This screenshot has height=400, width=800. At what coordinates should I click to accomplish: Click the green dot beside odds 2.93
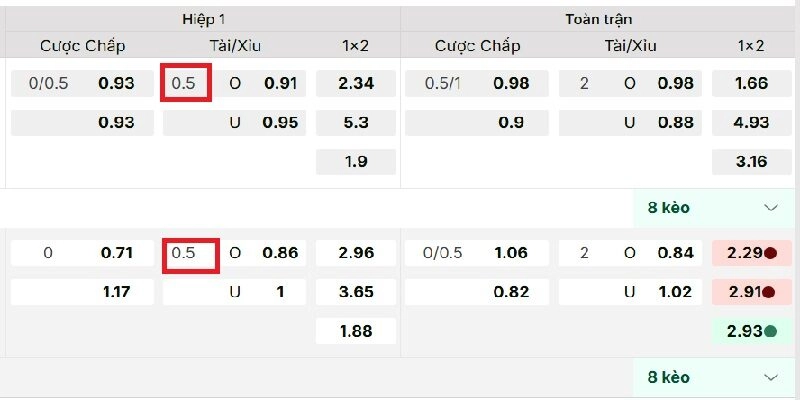(770, 331)
